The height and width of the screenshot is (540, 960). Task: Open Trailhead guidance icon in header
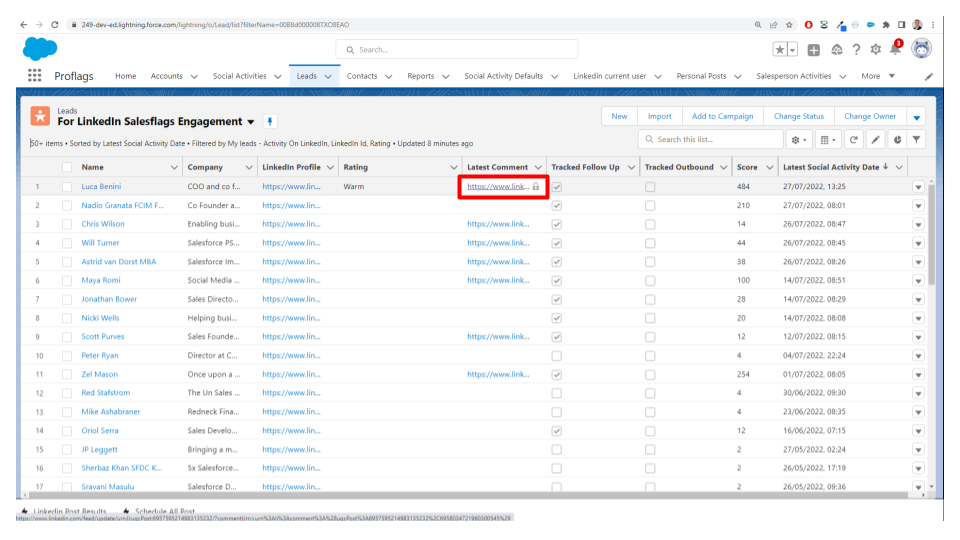pyautogui.click(x=836, y=50)
